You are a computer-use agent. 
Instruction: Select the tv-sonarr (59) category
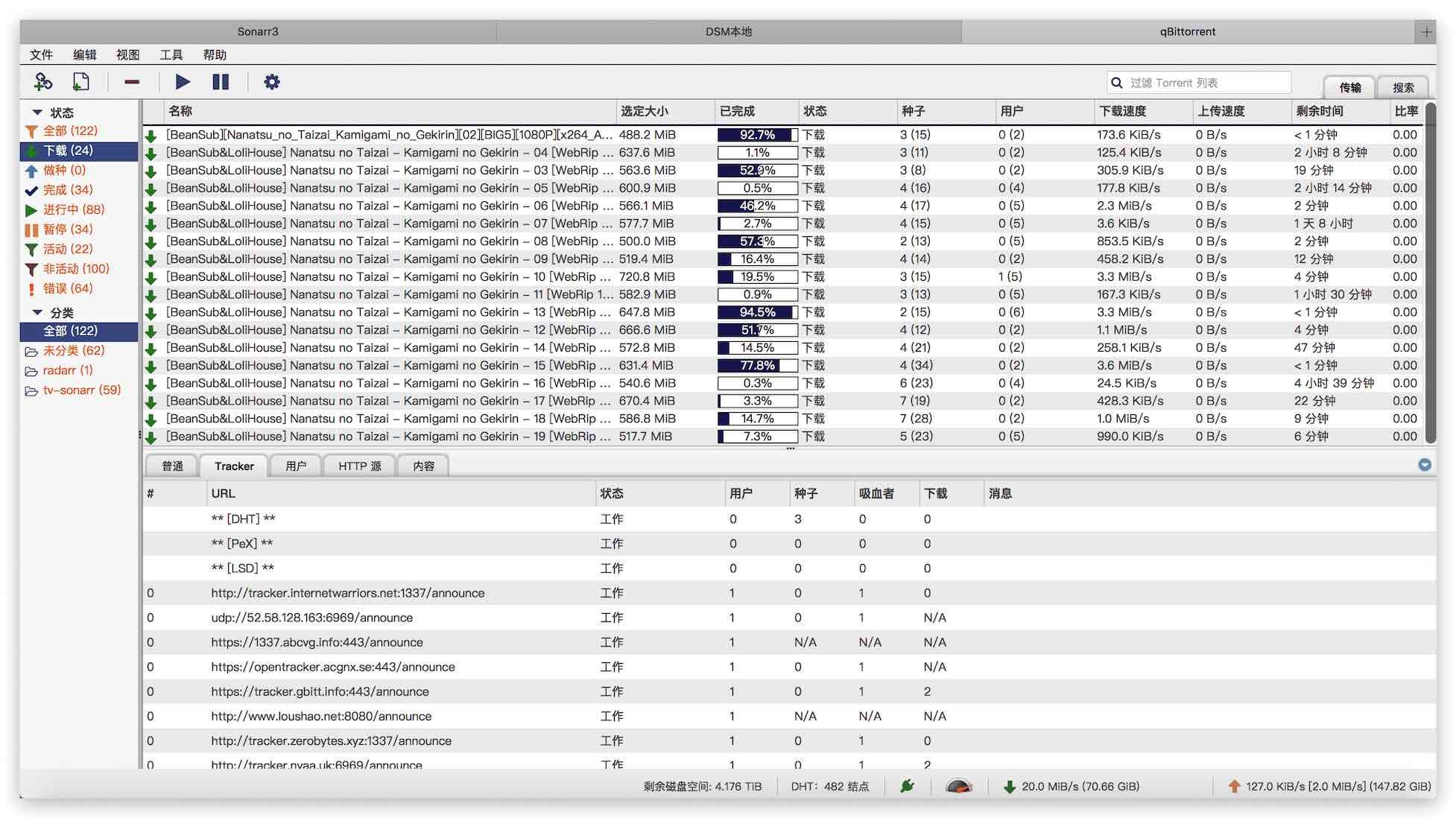(x=81, y=390)
